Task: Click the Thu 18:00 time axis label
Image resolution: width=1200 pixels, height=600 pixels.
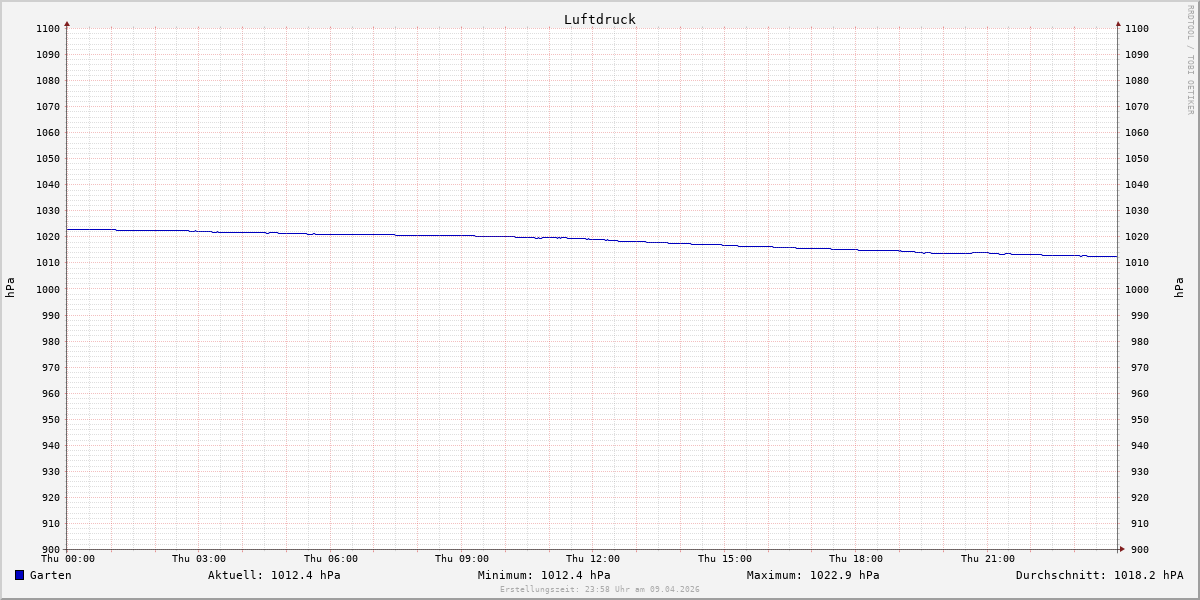Action: coord(856,559)
